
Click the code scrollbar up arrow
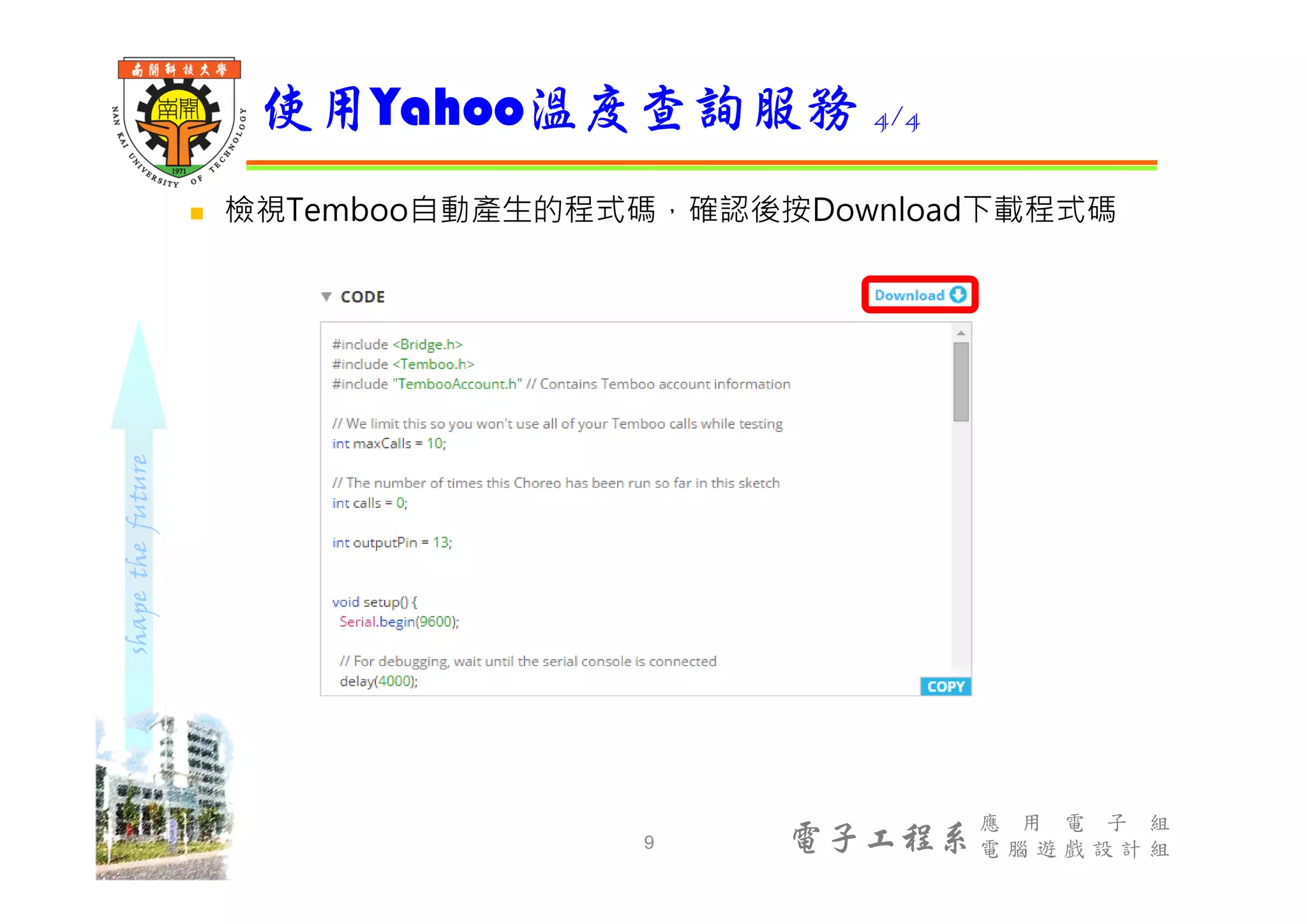tap(960, 333)
